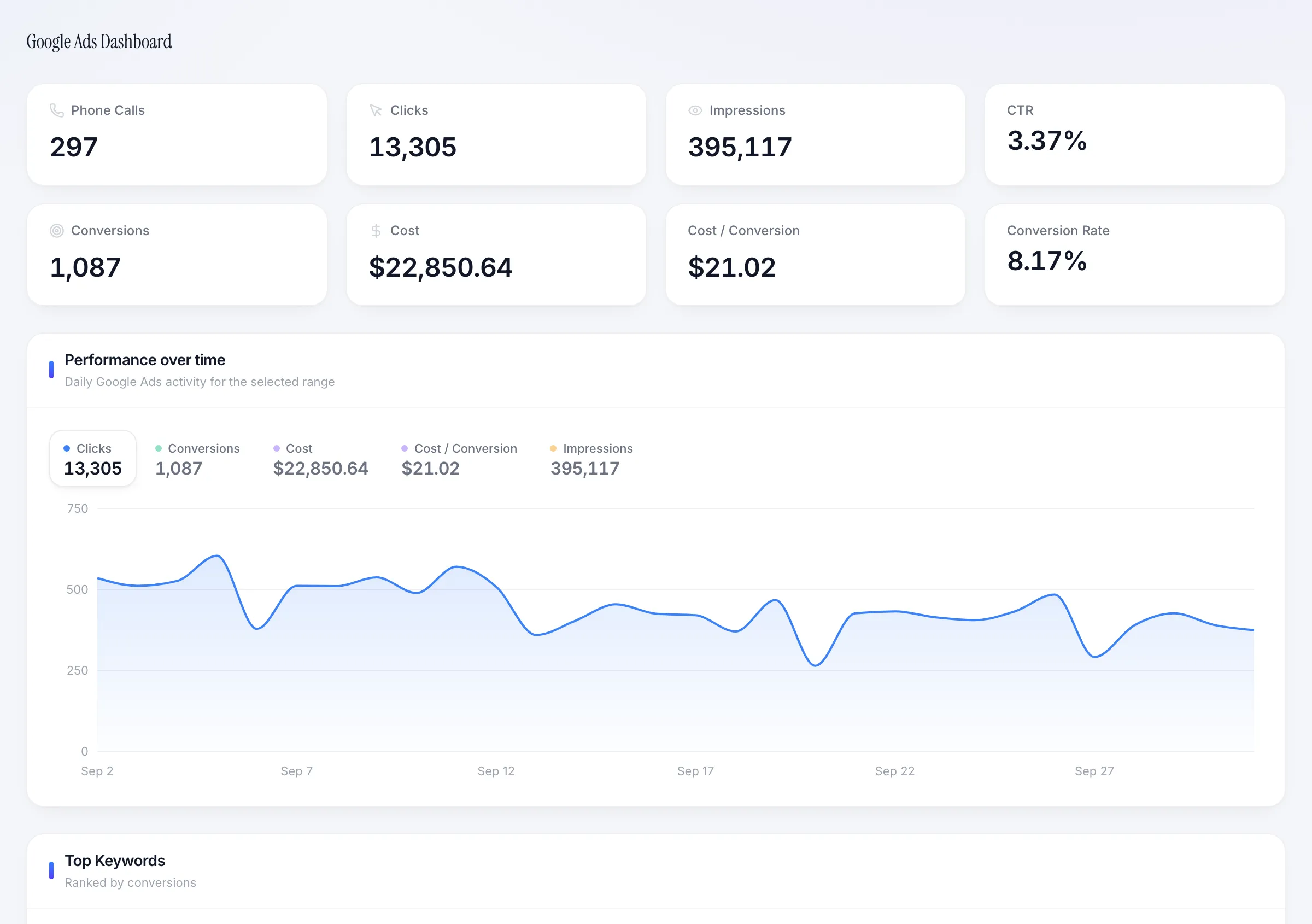Switch chart to Cost / Conversion metric
The height and width of the screenshot is (924, 1312).
(459, 458)
